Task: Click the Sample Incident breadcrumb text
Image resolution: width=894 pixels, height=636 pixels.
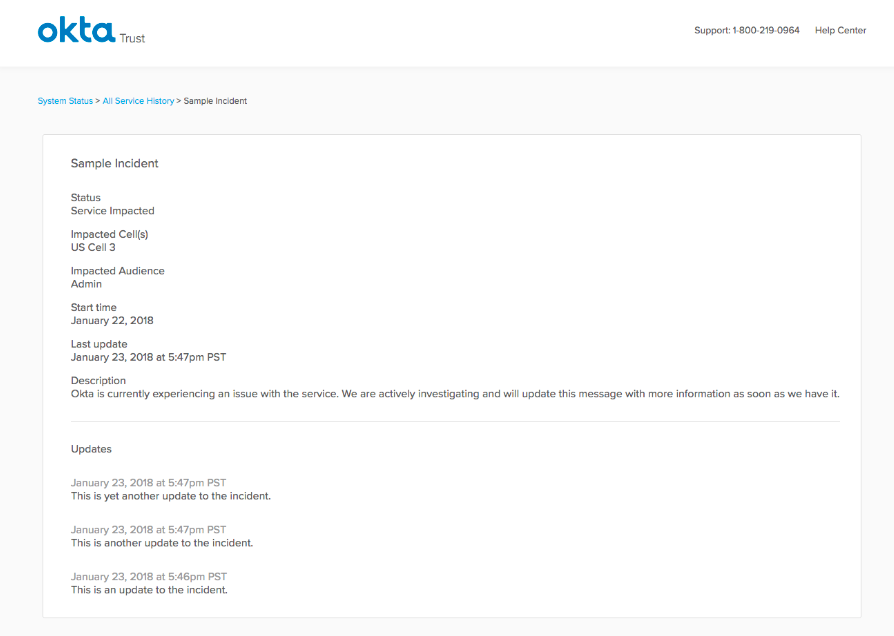Action: point(215,101)
